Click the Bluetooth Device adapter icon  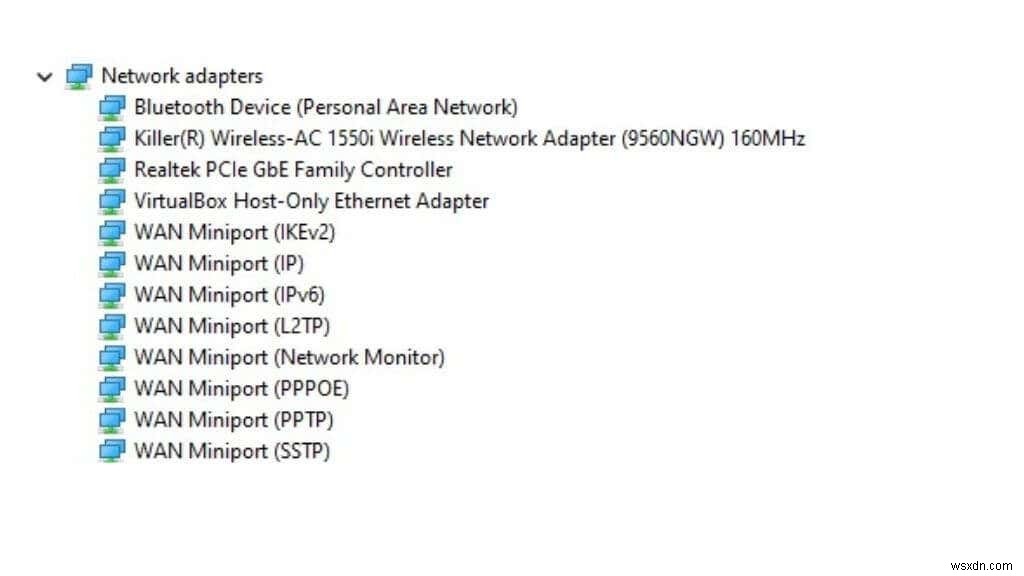tap(112, 107)
